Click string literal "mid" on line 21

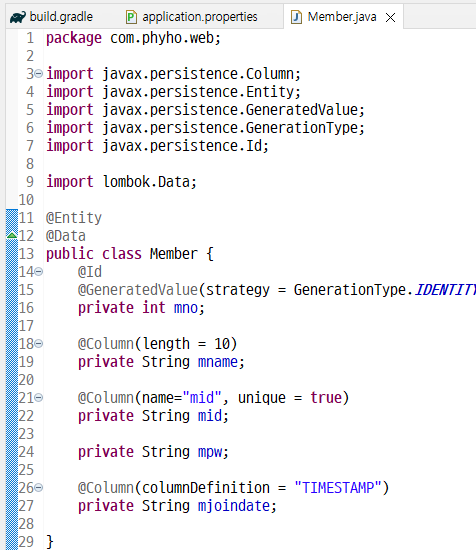(x=202, y=398)
